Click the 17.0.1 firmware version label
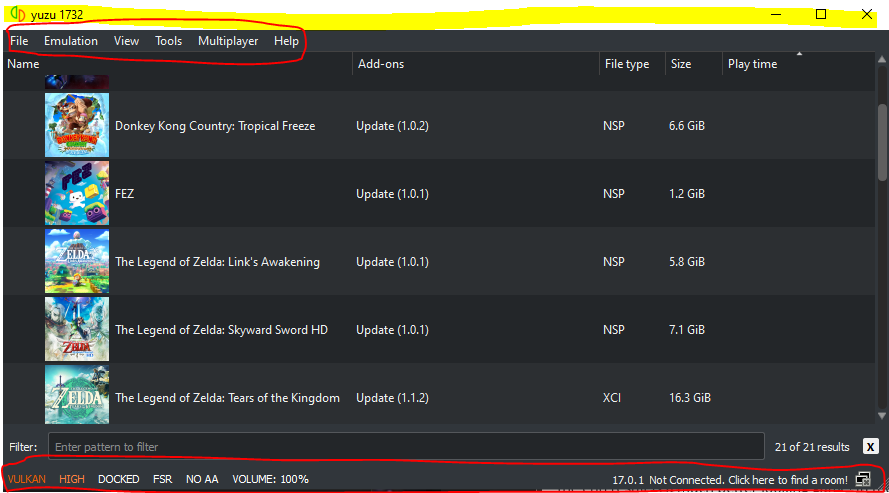The width and height of the screenshot is (889, 493). [628, 480]
